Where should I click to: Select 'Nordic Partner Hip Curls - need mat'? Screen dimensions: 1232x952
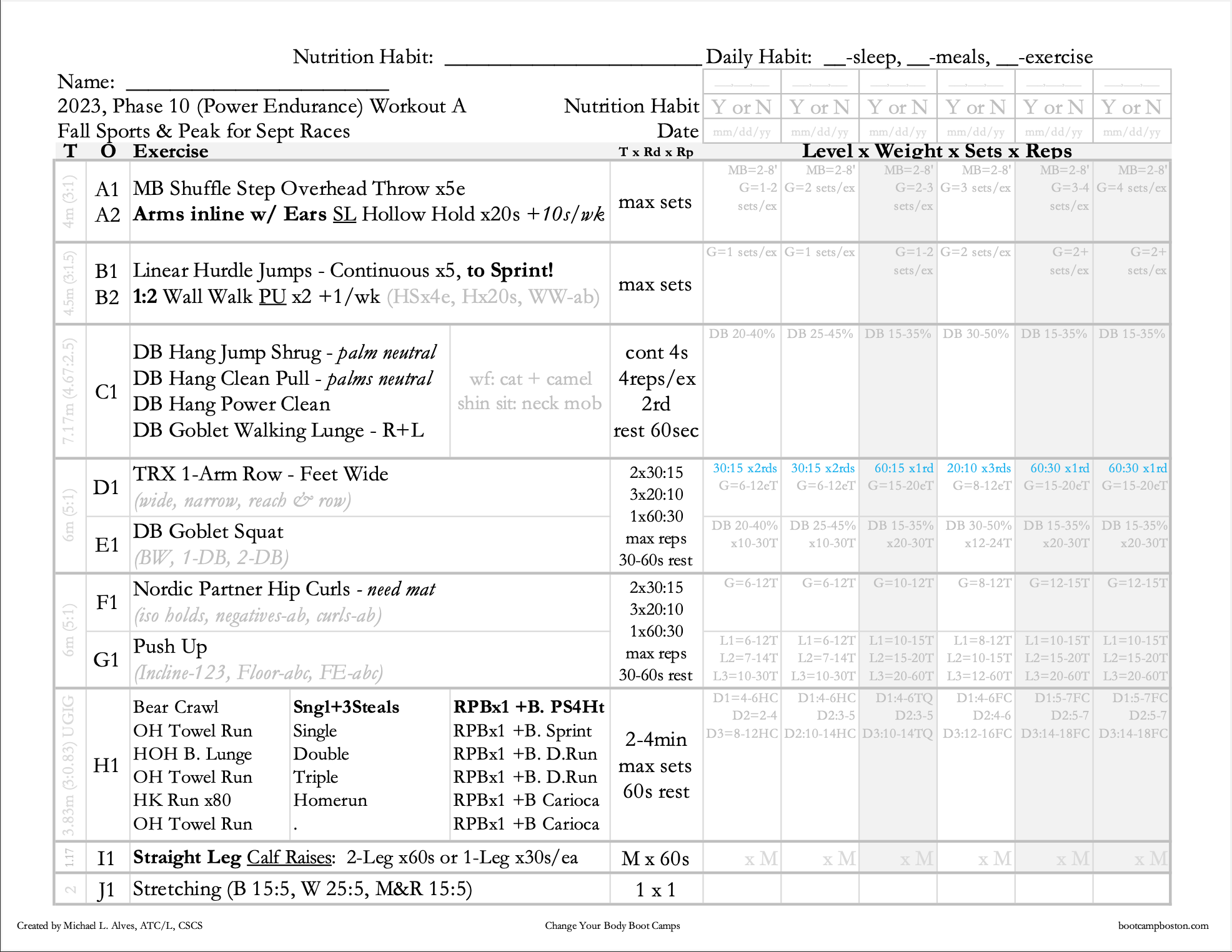click(x=284, y=589)
